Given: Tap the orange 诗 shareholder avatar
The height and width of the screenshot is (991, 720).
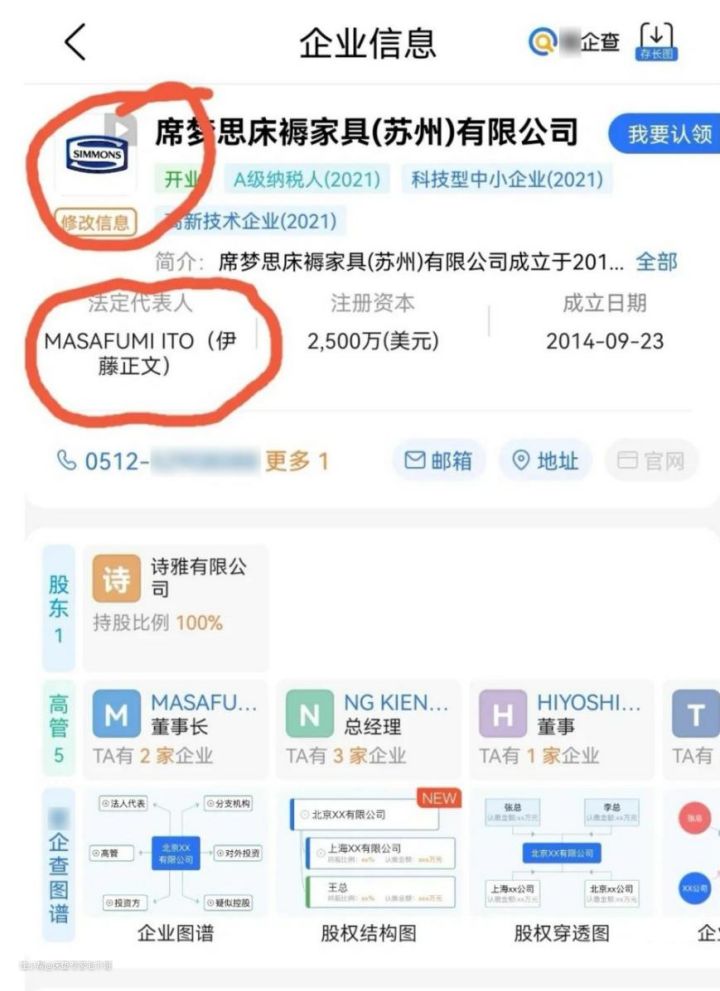Looking at the screenshot, I should click(116, 578).
